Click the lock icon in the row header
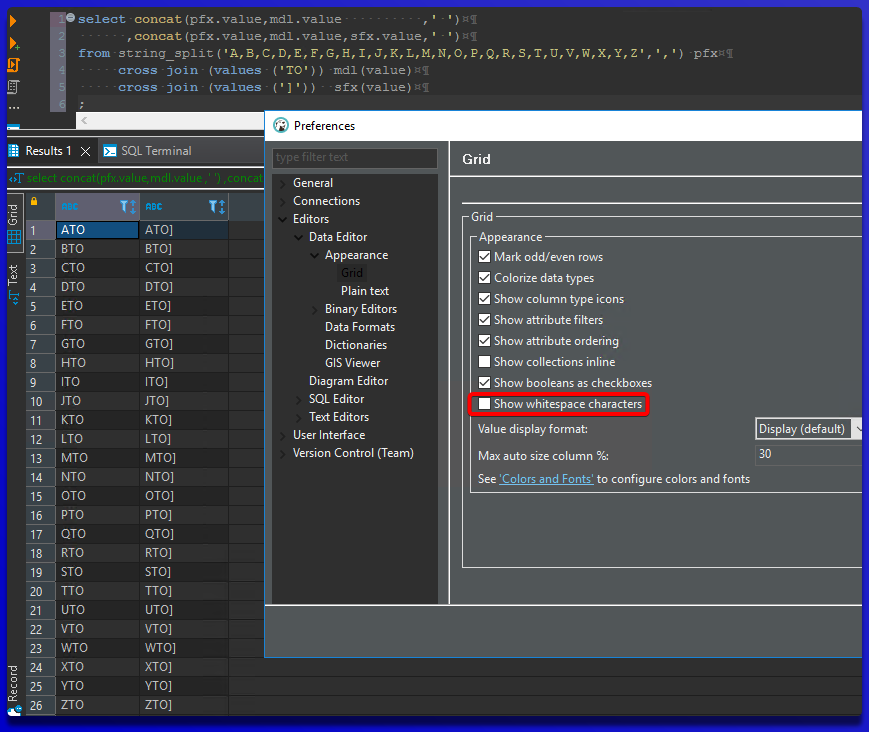869x732 pixels. (x=33, y=201)
